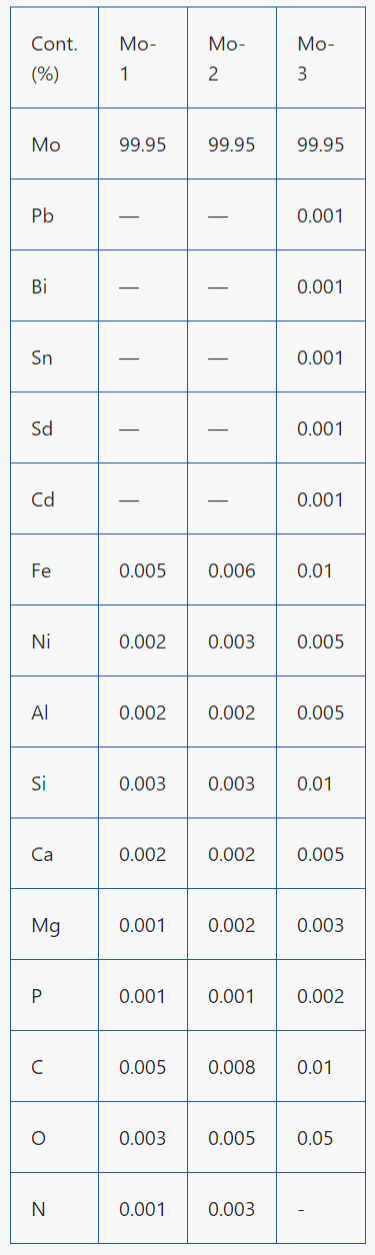
Task: Click Mg value 0.003 under Mo-3
Action: 321,926
